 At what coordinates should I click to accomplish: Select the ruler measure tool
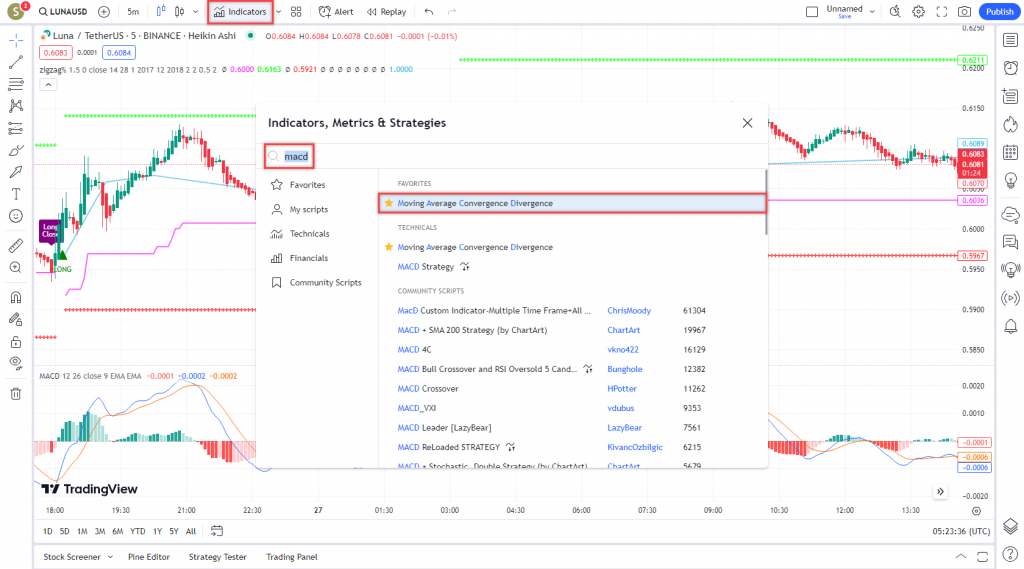tap(16, 246)
